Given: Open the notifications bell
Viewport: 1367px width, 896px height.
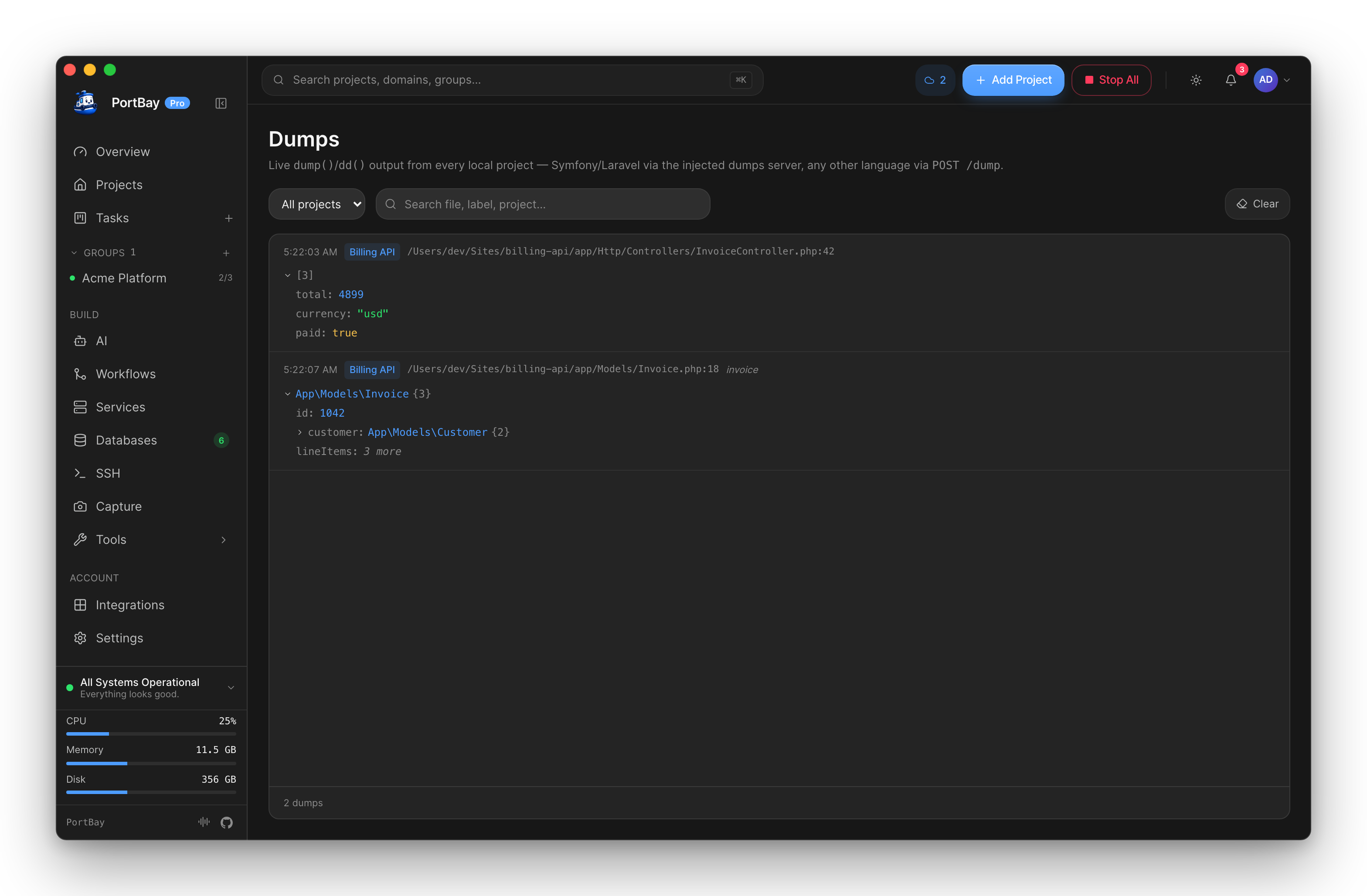Looking at the screenshot, I should (1230, 81).
